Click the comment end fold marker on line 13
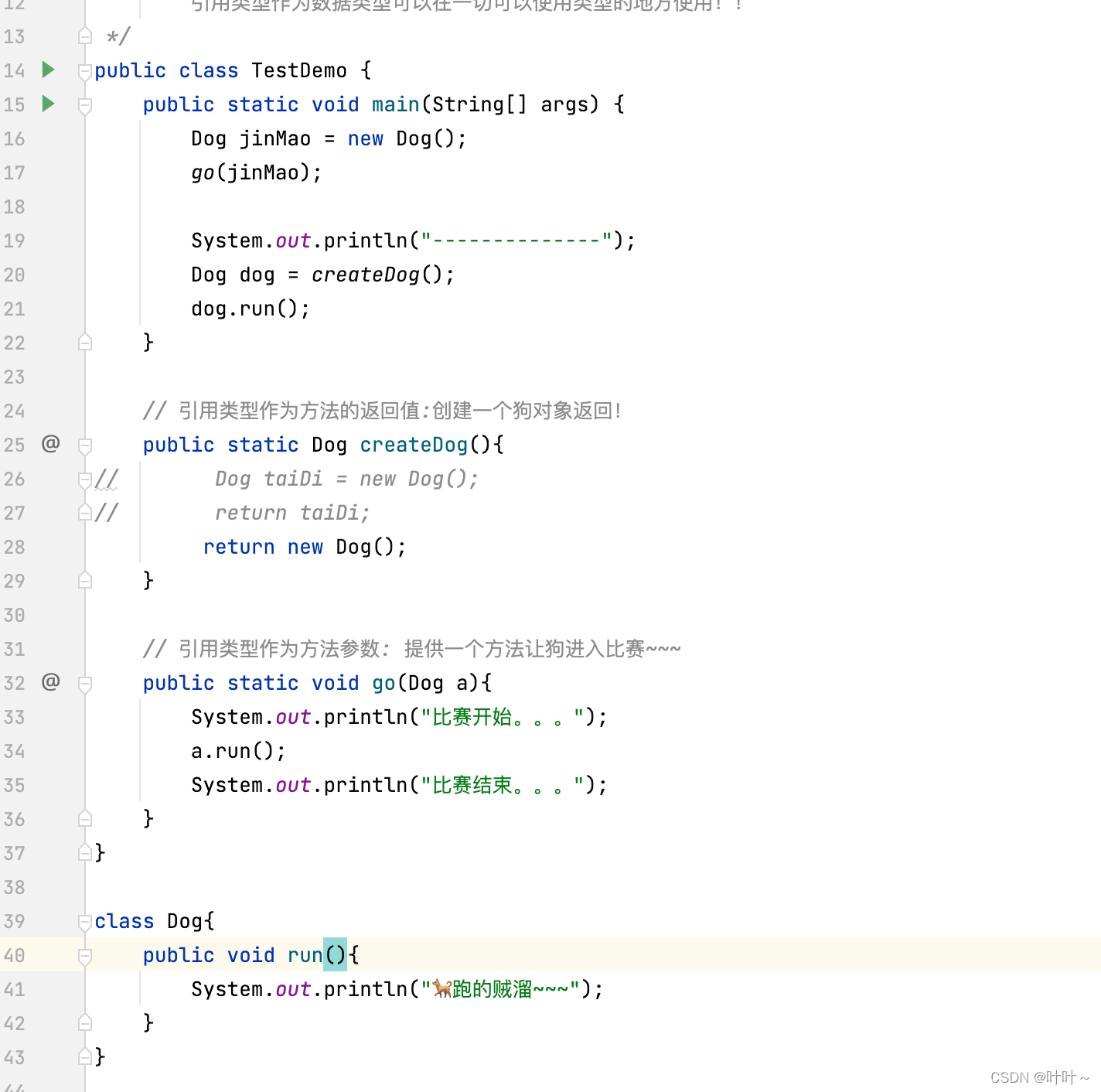This screenshot has width=1101, height=1092. [85, 35]
